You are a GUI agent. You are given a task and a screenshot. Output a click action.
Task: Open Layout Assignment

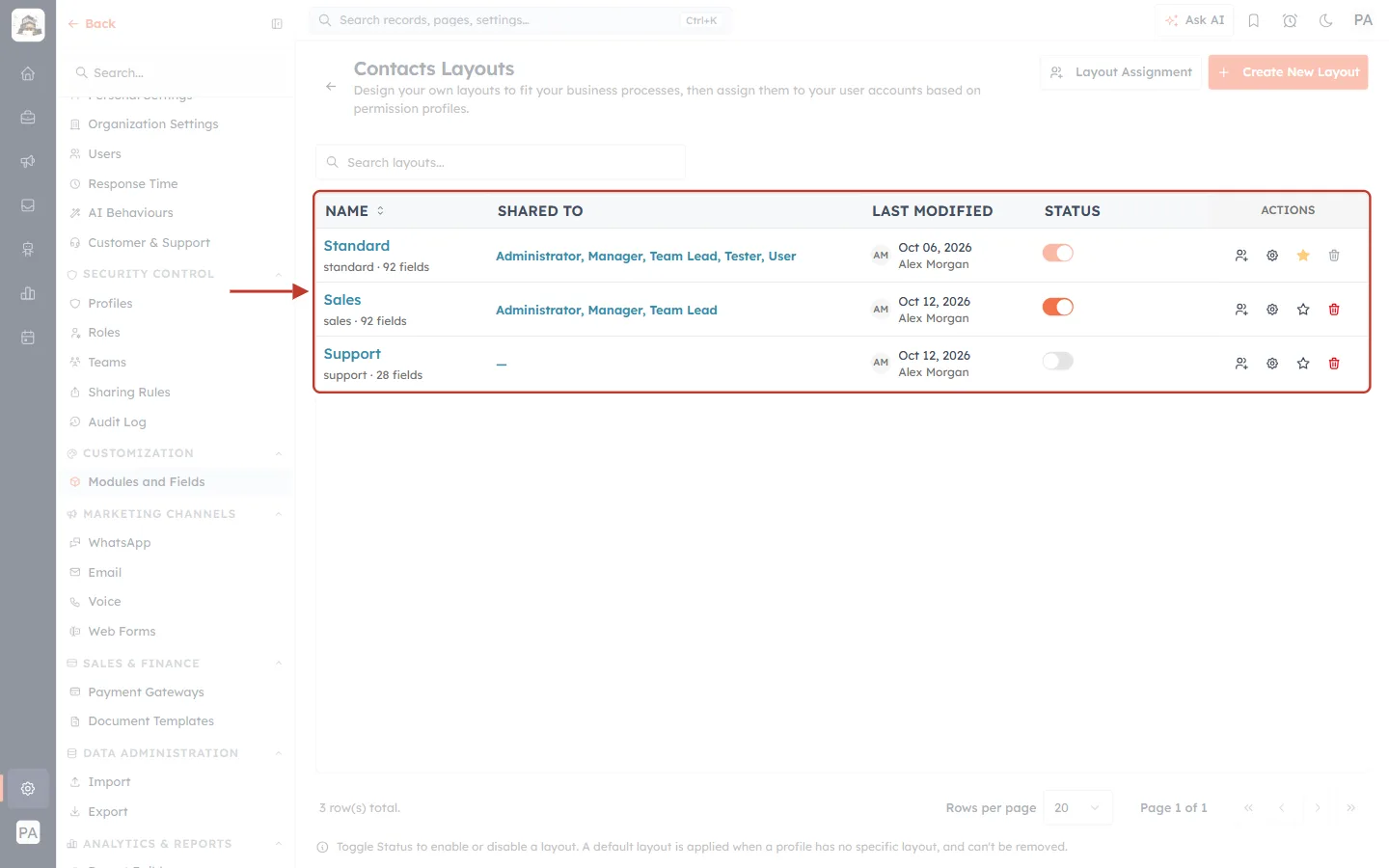tap(1121, 72)
